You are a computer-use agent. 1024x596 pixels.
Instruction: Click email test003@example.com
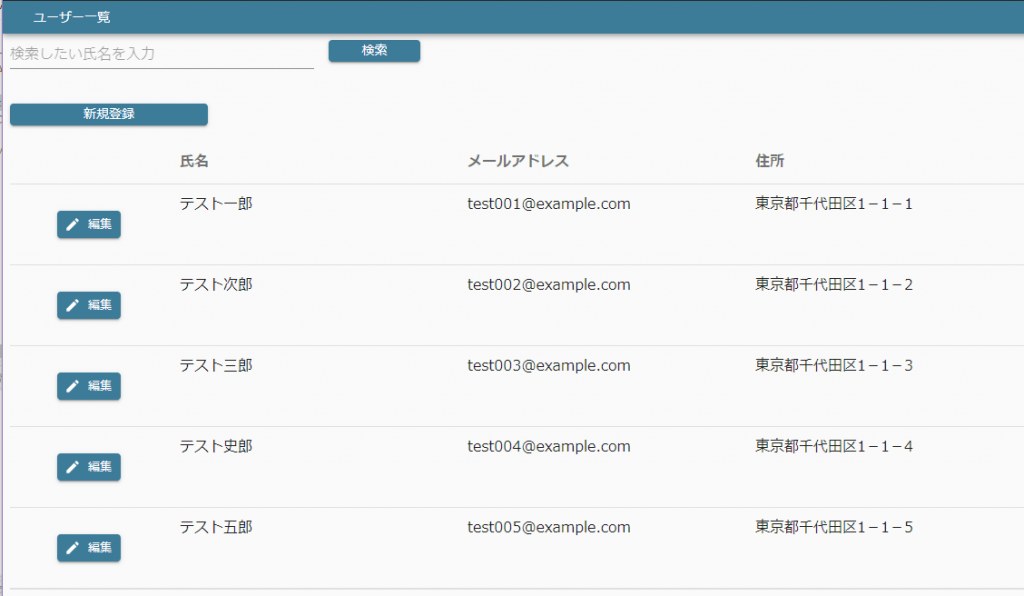tap(549, 366)
